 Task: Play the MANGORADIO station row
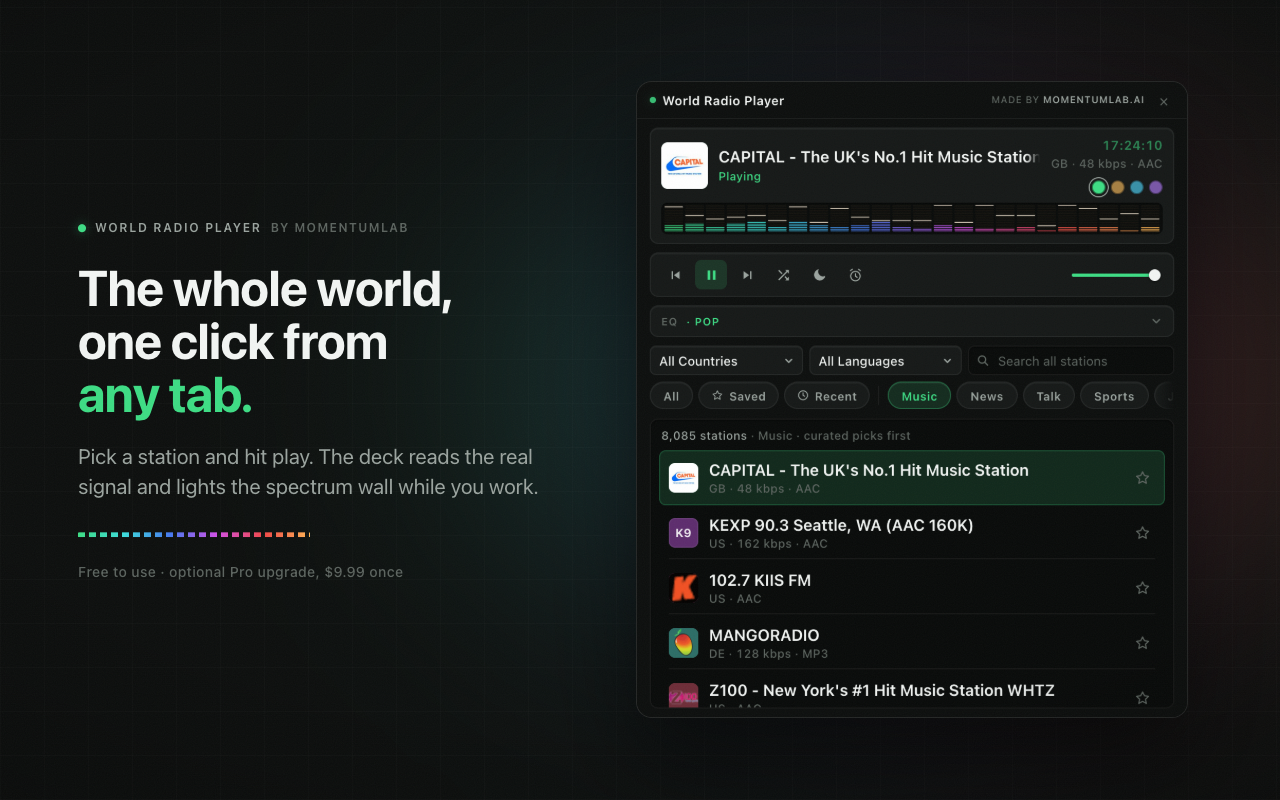point(911,643)
